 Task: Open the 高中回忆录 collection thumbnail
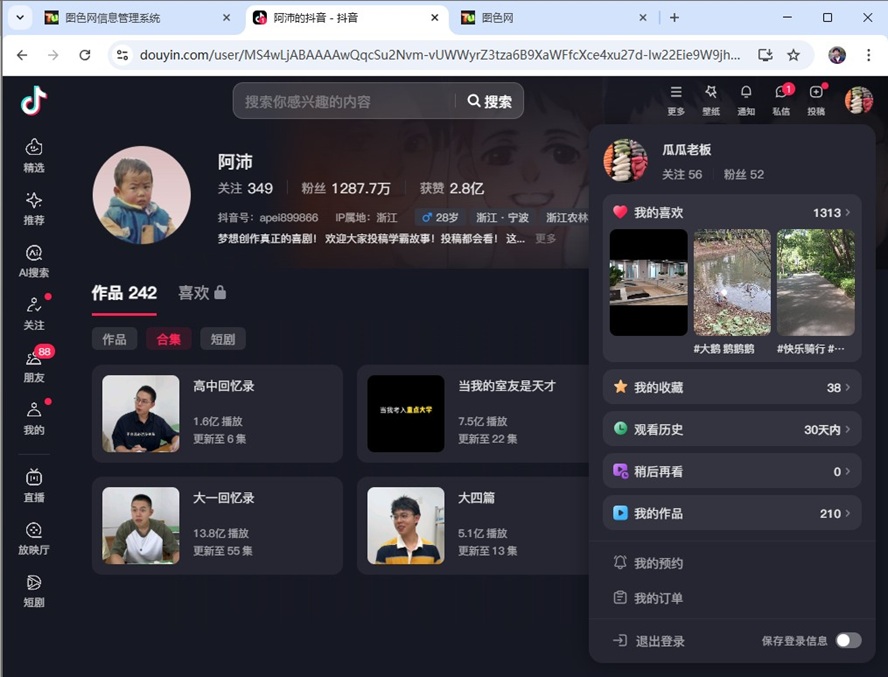coord(141,413)
